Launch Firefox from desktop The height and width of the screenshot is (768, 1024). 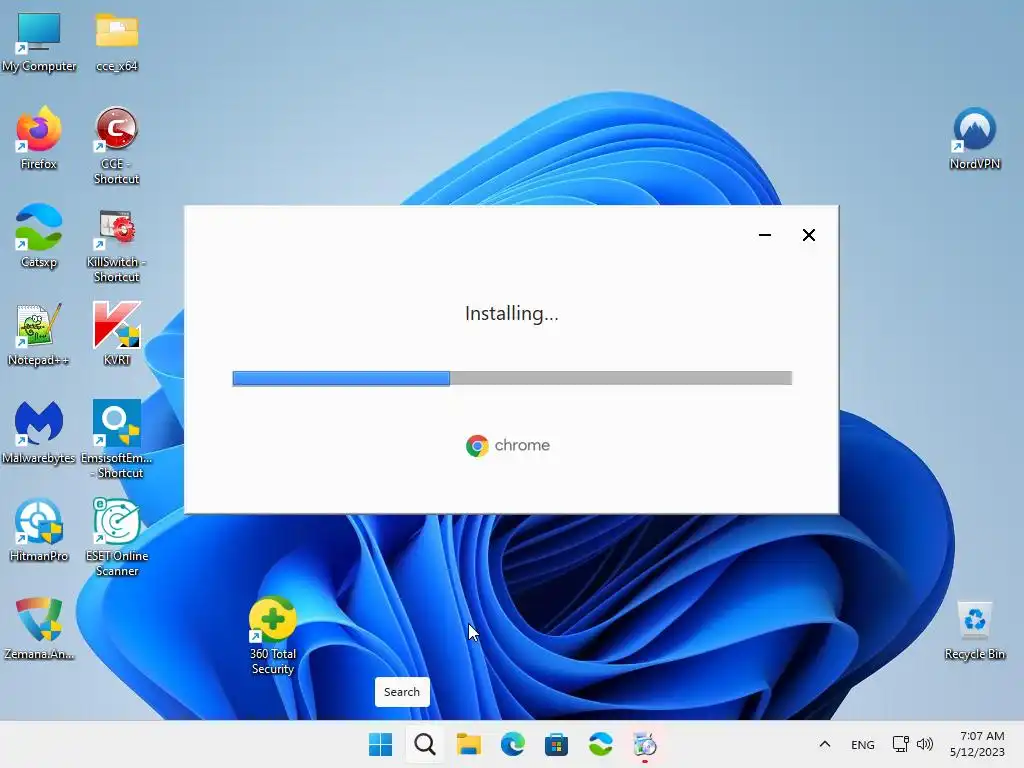click(39, 138)
